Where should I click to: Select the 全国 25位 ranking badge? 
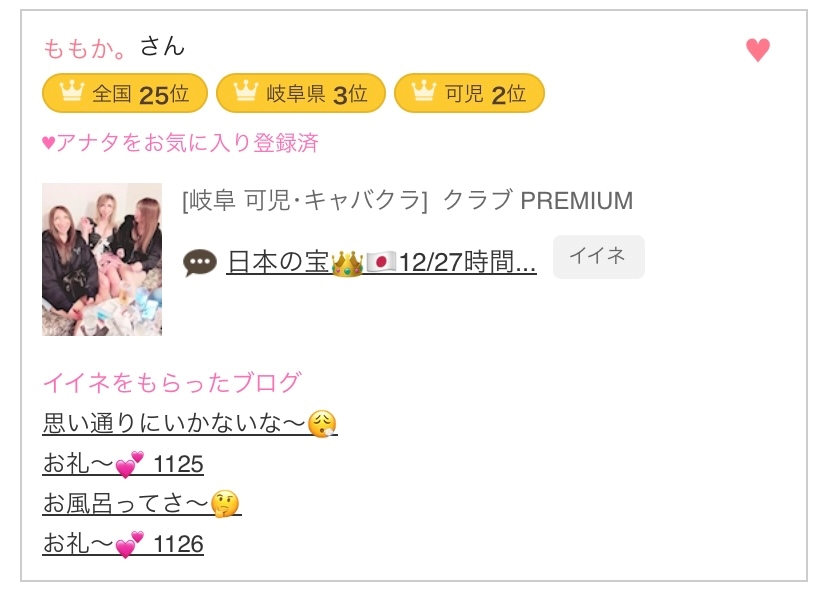125,94
